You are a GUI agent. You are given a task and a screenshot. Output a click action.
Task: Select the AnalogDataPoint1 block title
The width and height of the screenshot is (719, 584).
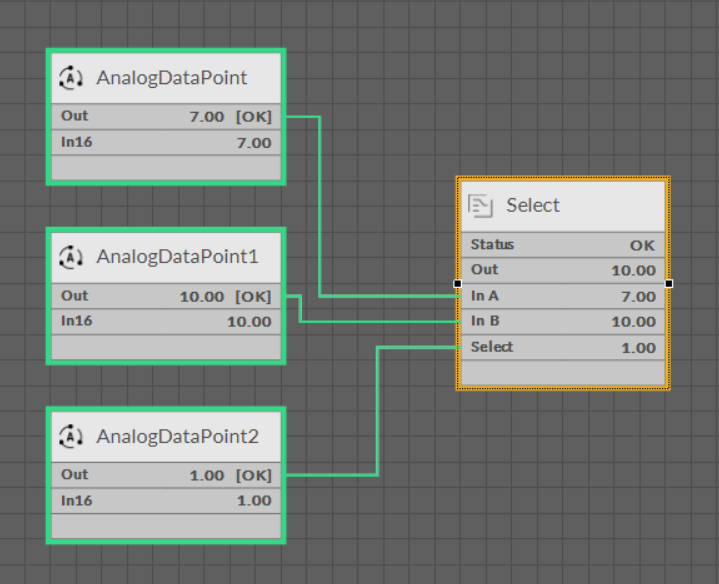point(177,257)
